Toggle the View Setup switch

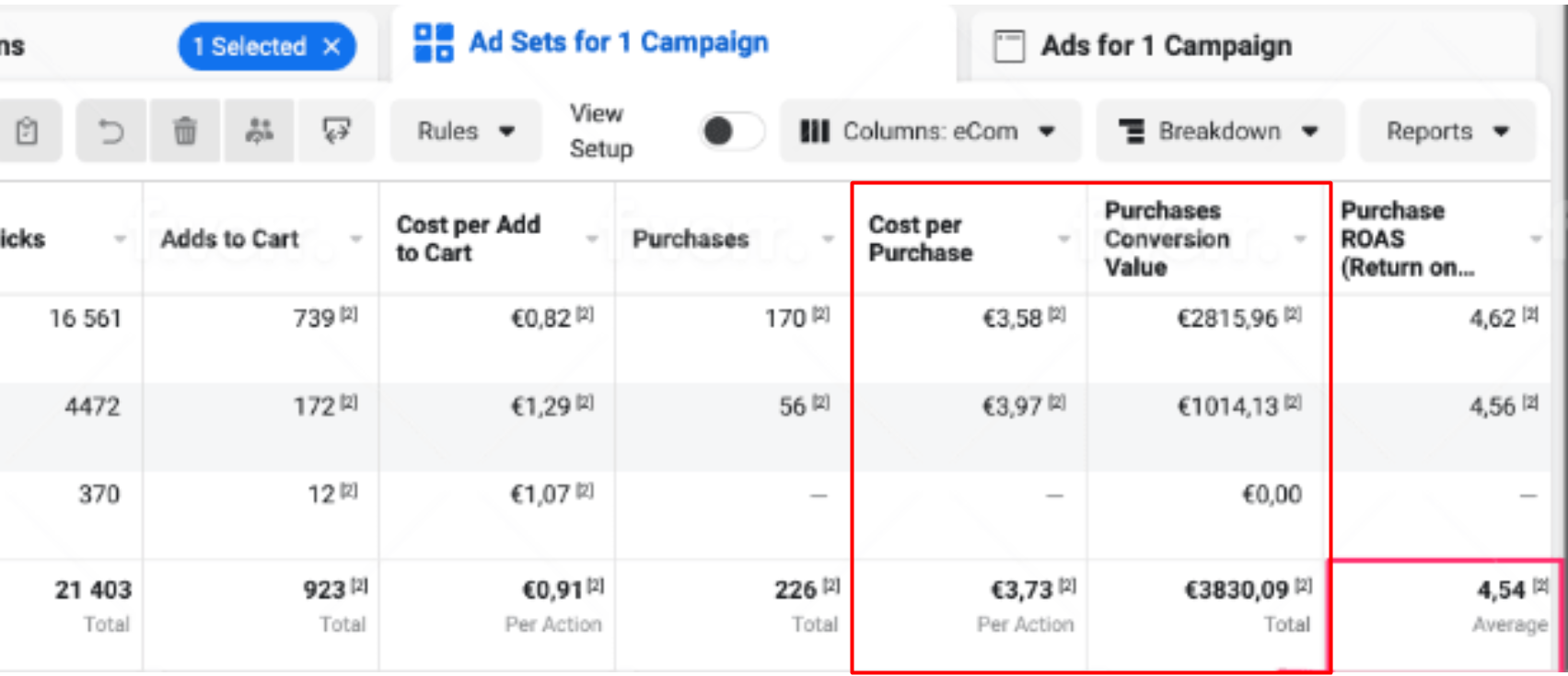[730, 132]
